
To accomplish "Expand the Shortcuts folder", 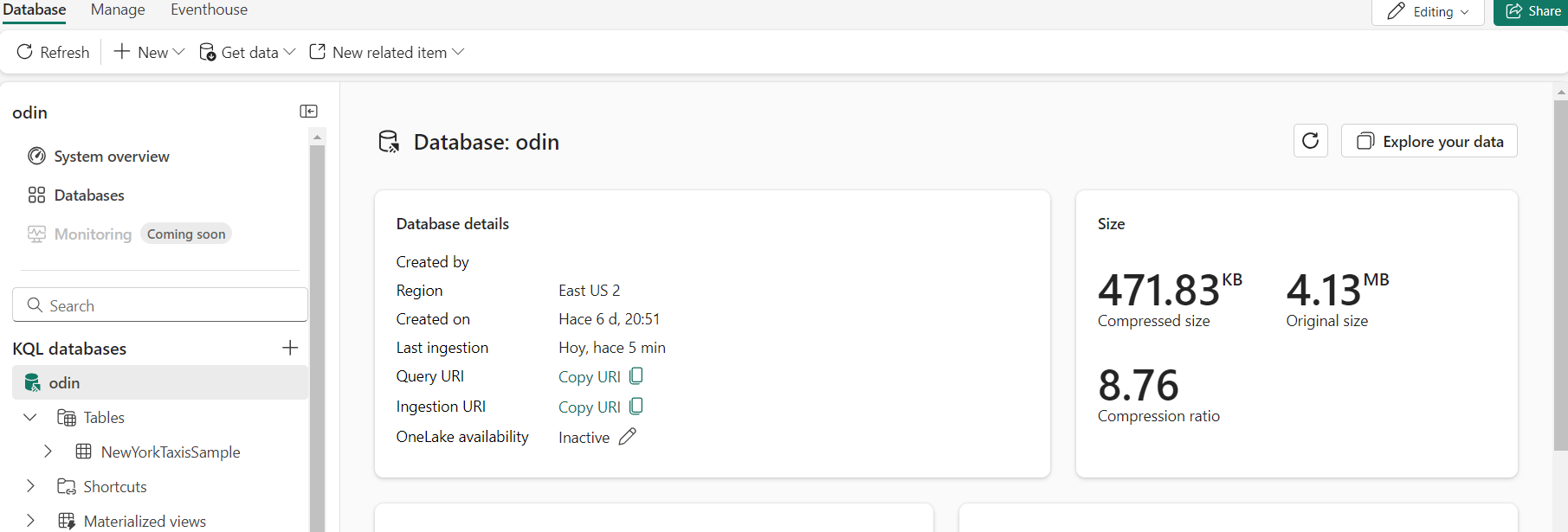I will 30,486.
